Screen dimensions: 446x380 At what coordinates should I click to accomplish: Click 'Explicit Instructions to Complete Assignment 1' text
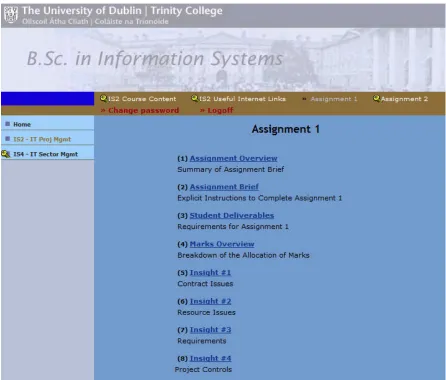click(260, 198)
